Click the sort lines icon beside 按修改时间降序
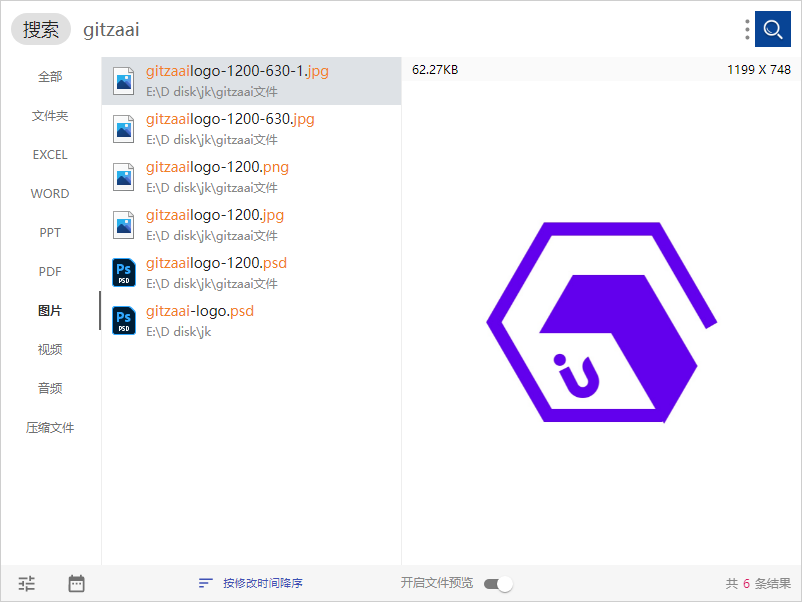This screenshot has height=602, width=802. pyautogui.click(x=206, y=583)
